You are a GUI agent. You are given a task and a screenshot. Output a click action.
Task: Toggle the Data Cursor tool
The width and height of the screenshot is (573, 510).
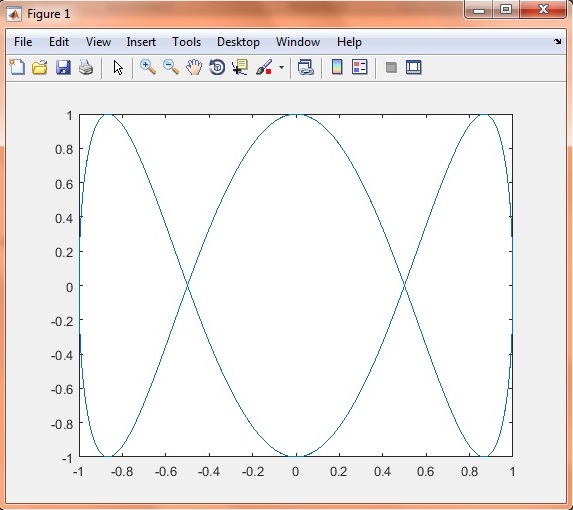[x=240, y=68]
